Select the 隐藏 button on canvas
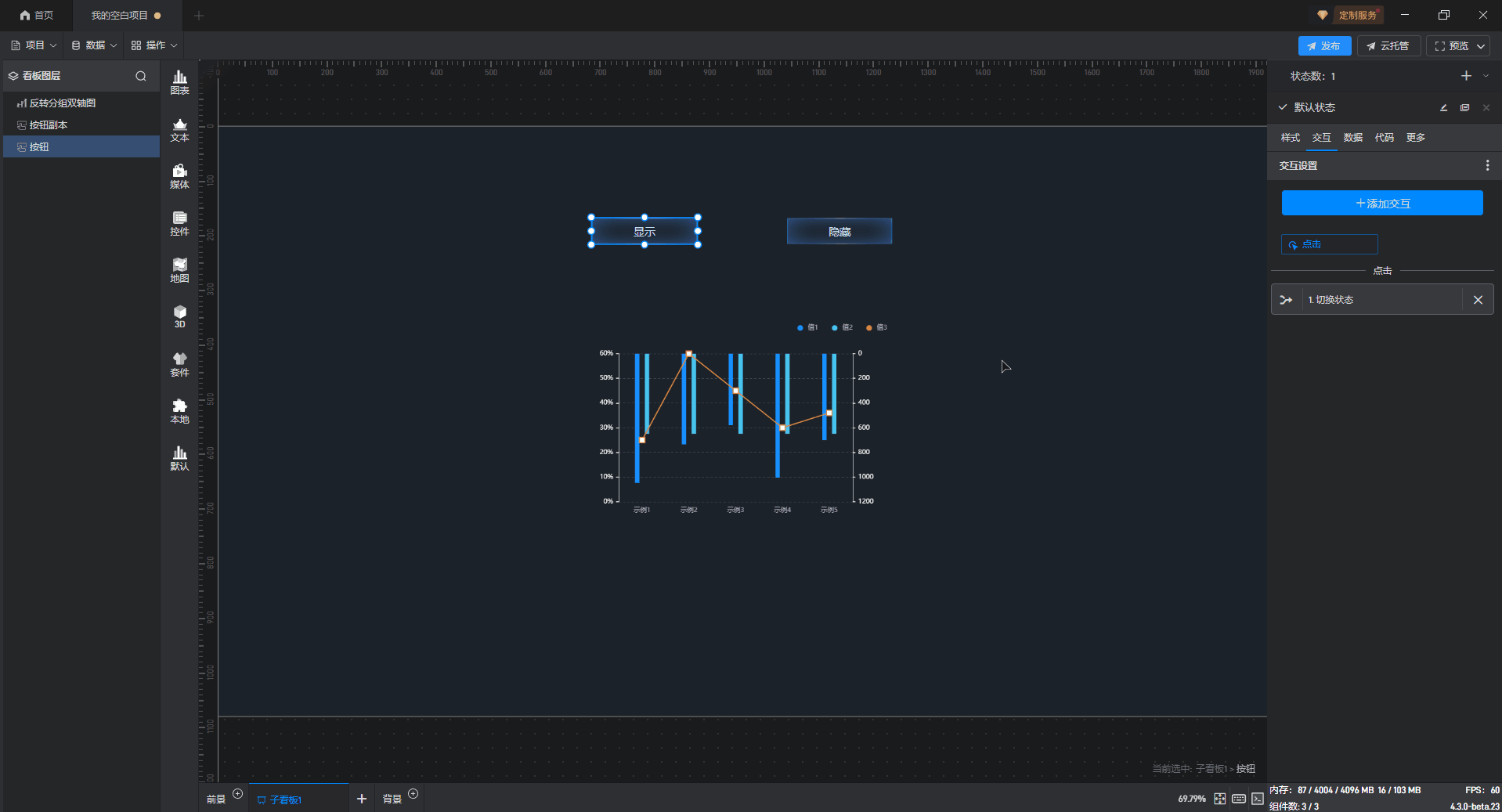 click(839, 232)
